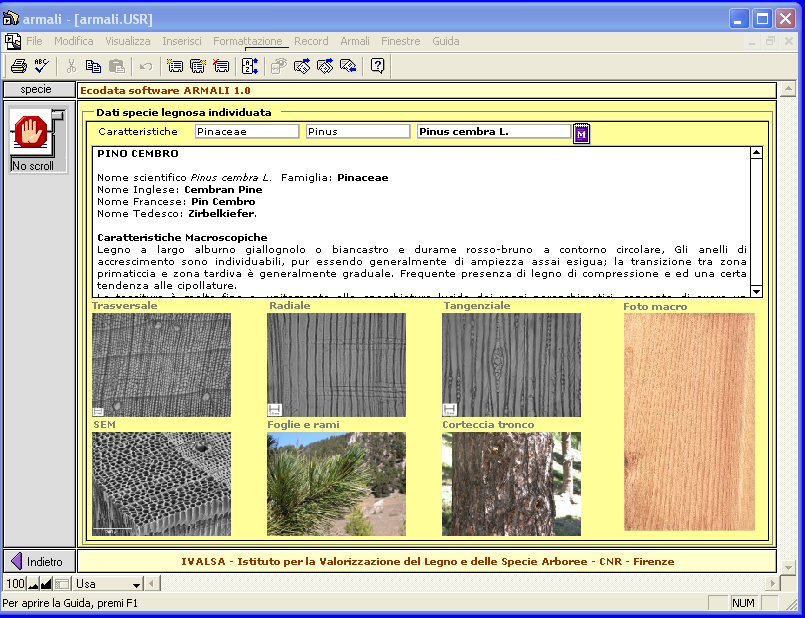Go back with the Indietro button
805x618 pixels.
pyautogui.click(x=40, y=561)
